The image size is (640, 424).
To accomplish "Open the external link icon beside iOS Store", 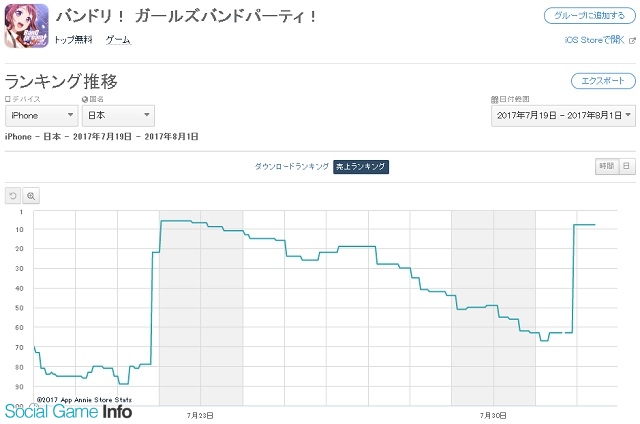I will tap(632, 40).
